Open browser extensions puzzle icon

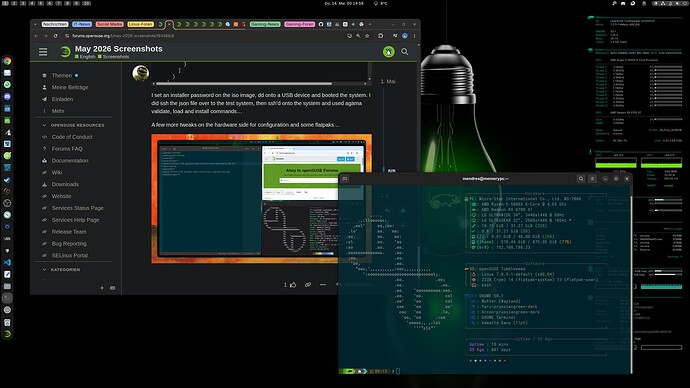tap(381, 36)
